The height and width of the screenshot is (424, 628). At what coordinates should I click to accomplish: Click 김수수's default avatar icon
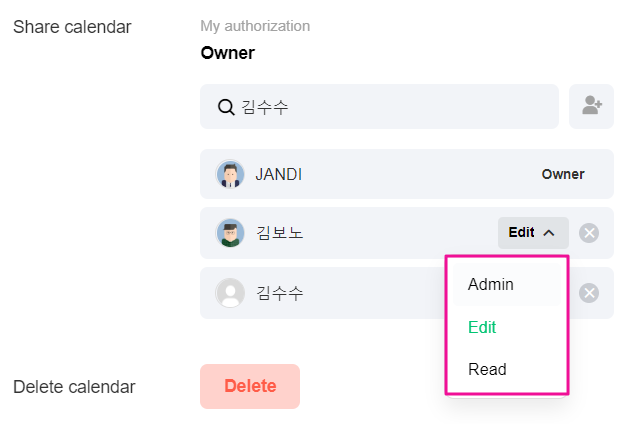tap(230, 293)
